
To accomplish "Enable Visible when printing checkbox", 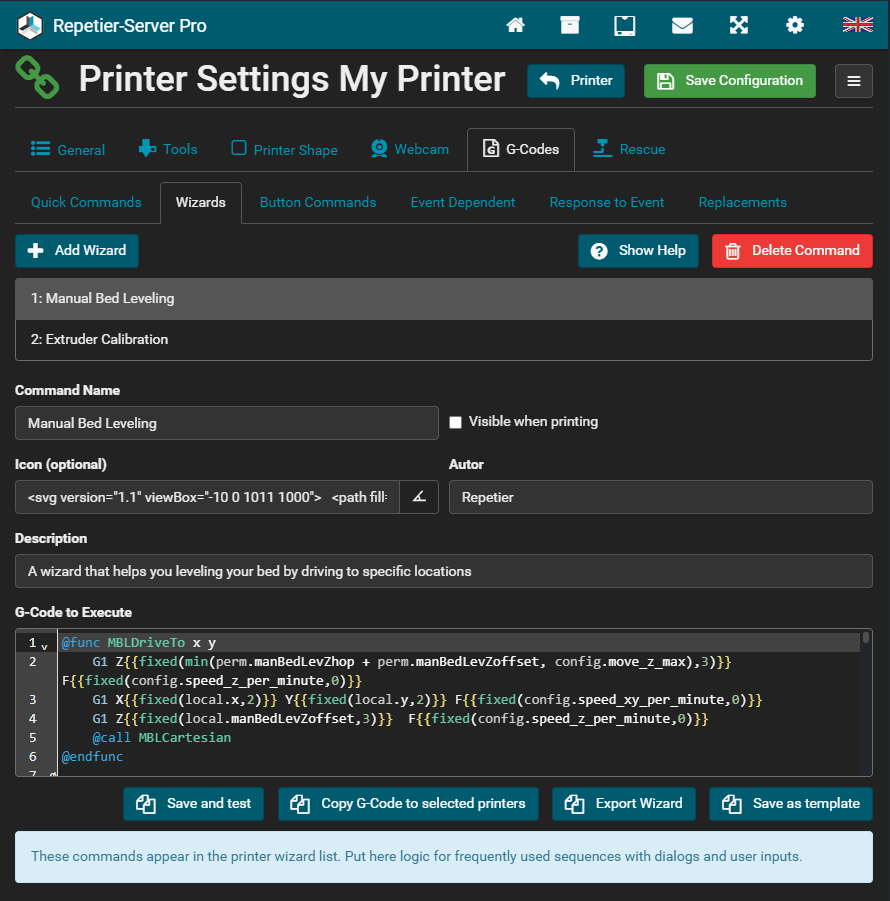I will pos(456,422).
